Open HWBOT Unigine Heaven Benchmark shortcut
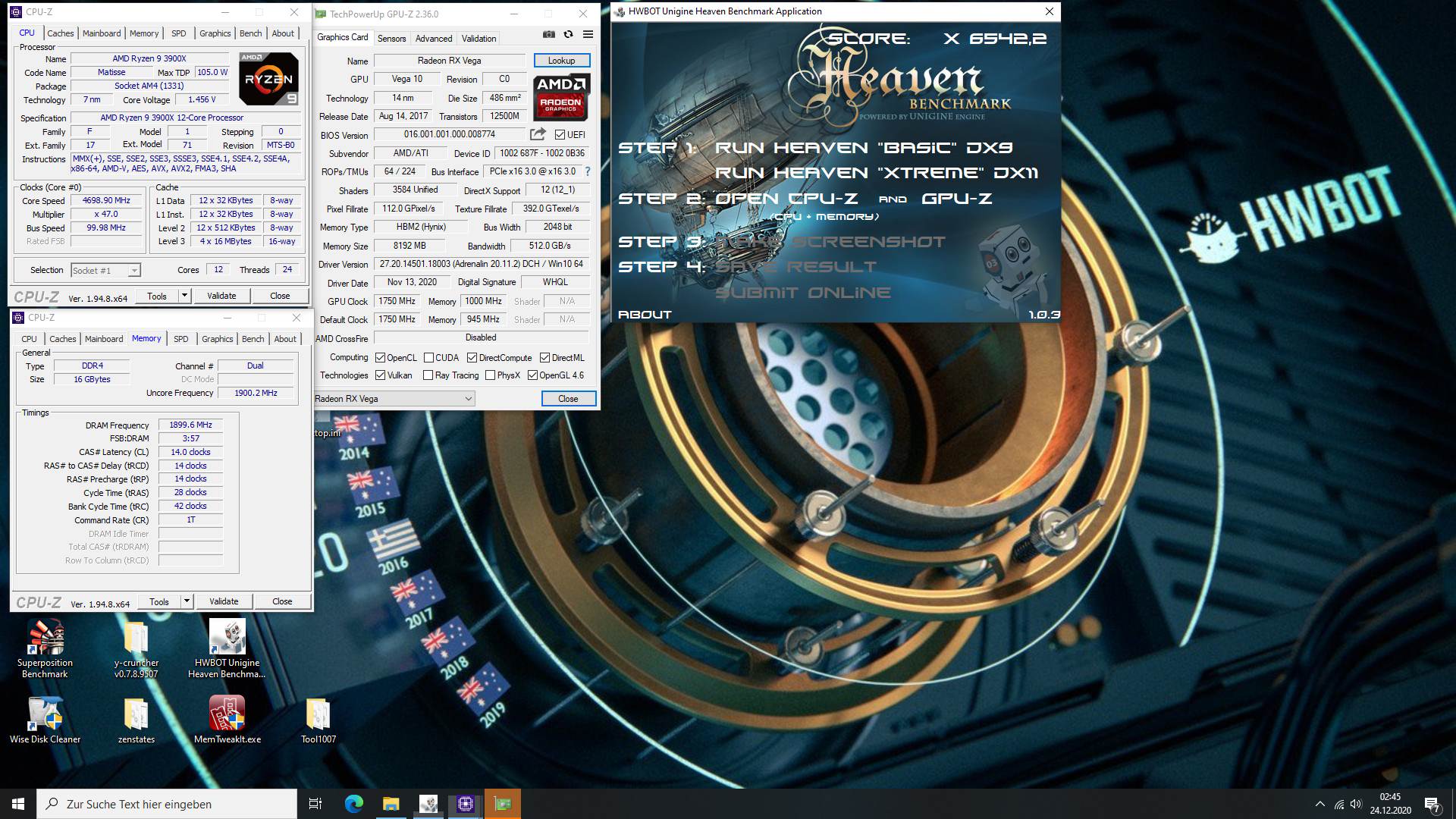The width and height of the screenshot is (1456, 819). (x=227, y=648)
